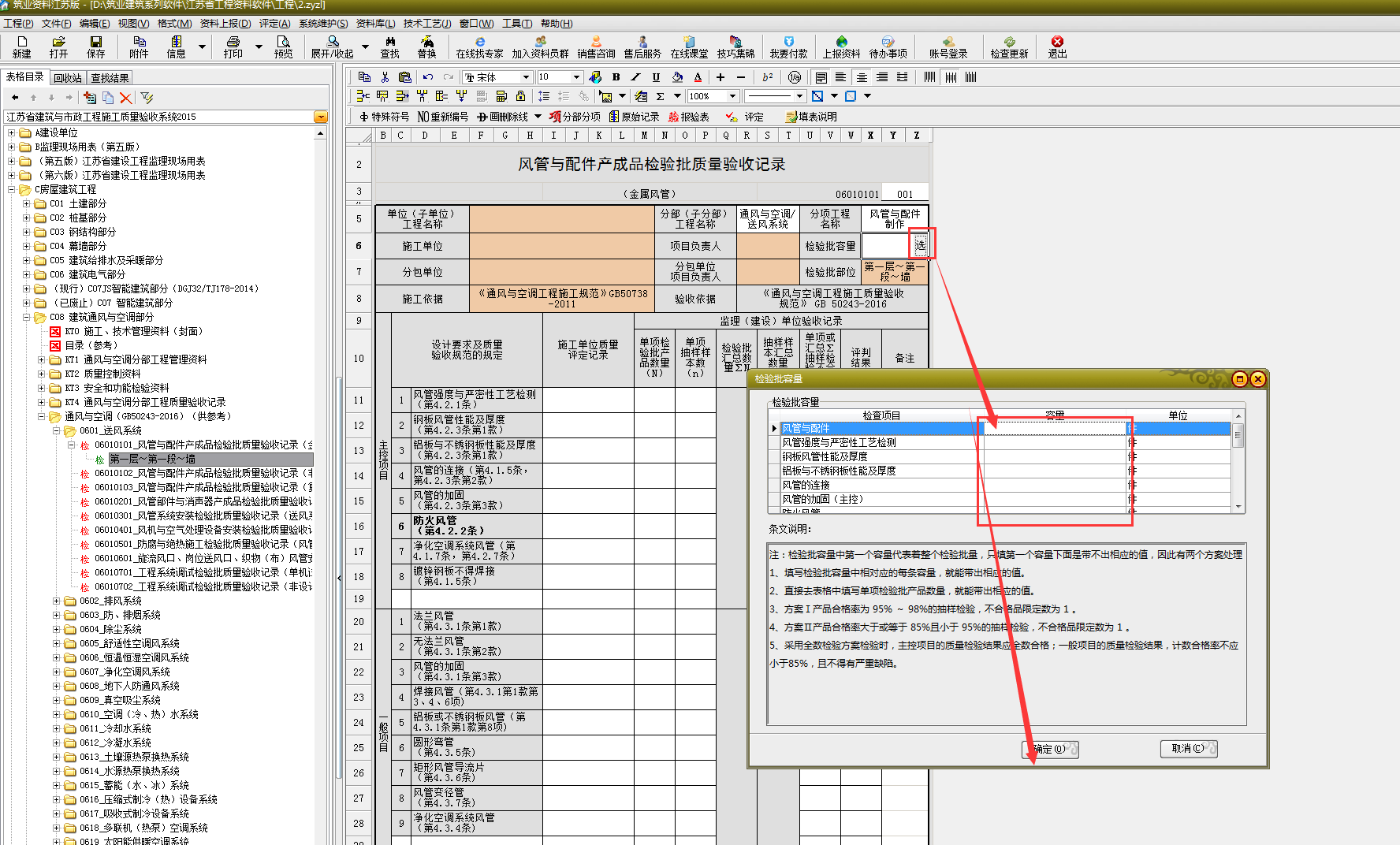Exit the program via 退出 icon
Viewport: 1400px width, 845px height.
[x=1057, y=47]
